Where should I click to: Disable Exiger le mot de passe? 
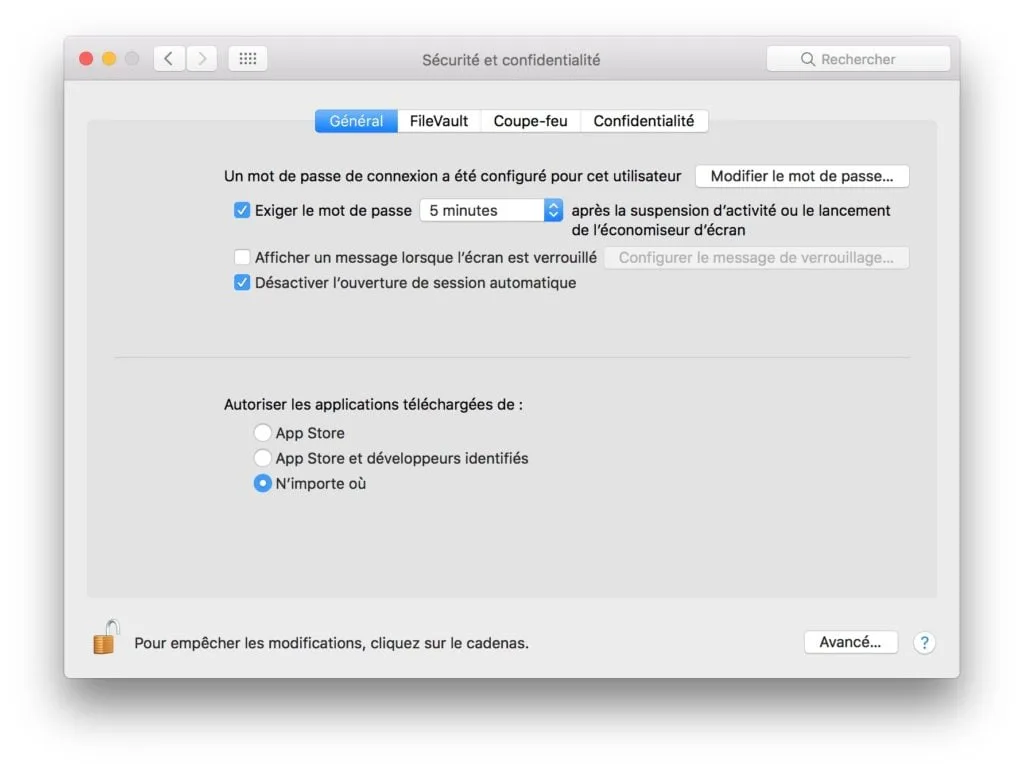point(242,210)
